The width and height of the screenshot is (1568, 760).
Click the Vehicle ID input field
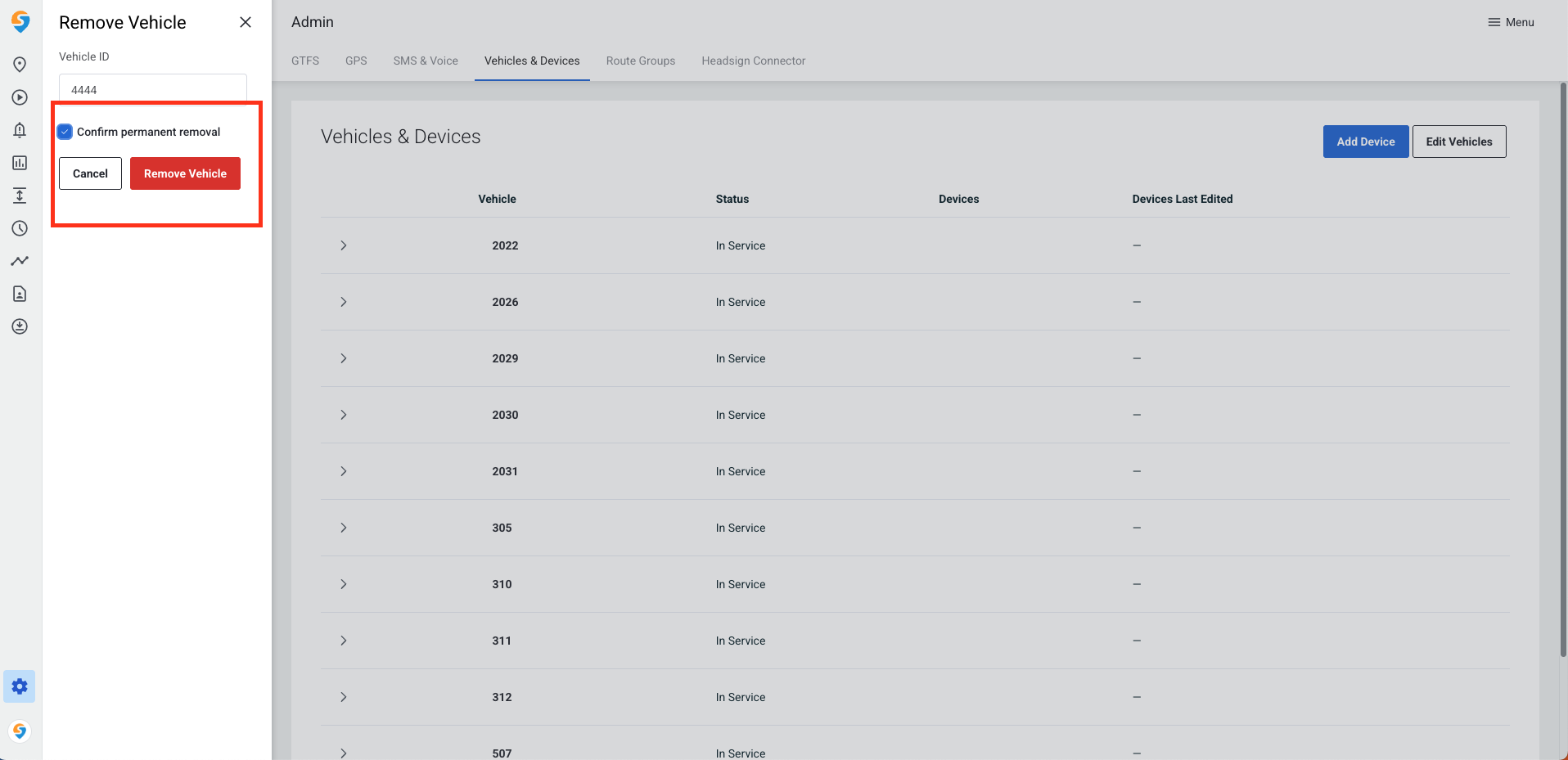[152, 89]
